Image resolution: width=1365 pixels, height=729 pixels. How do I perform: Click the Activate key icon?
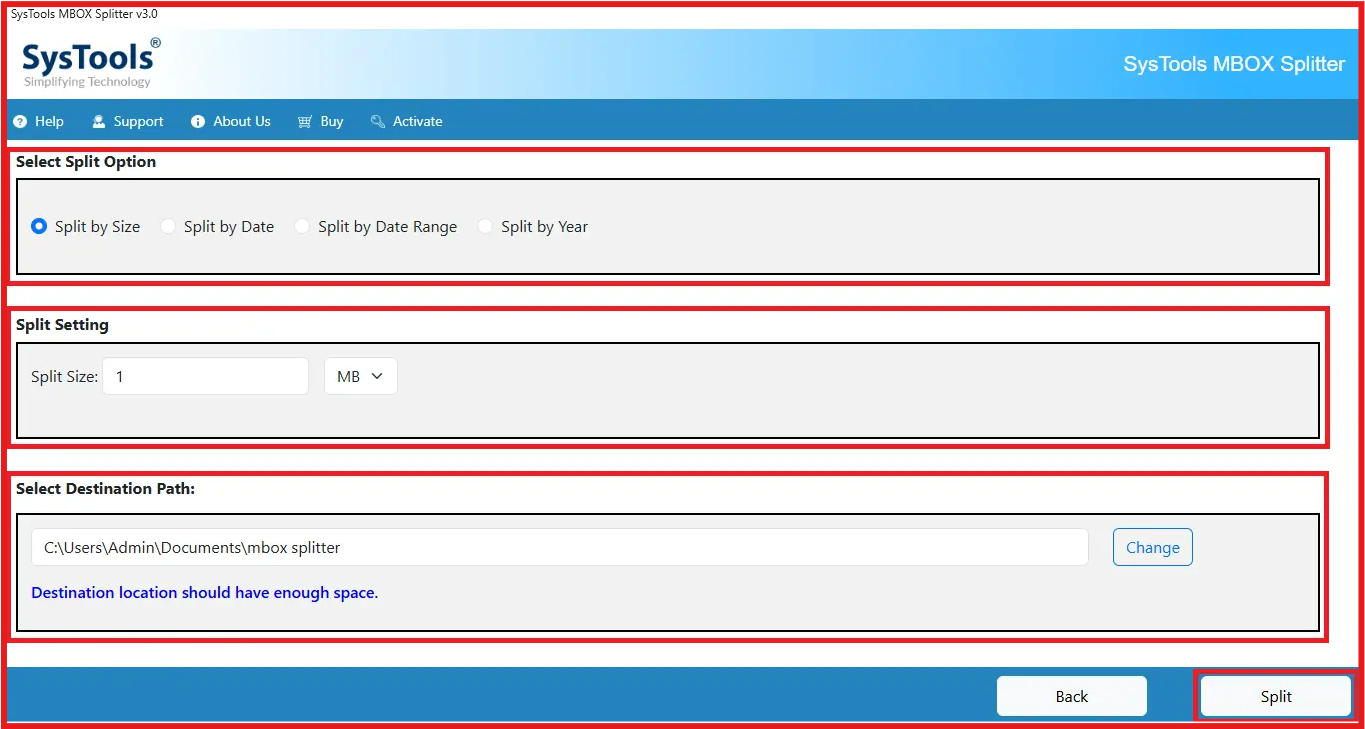(378, 121)
